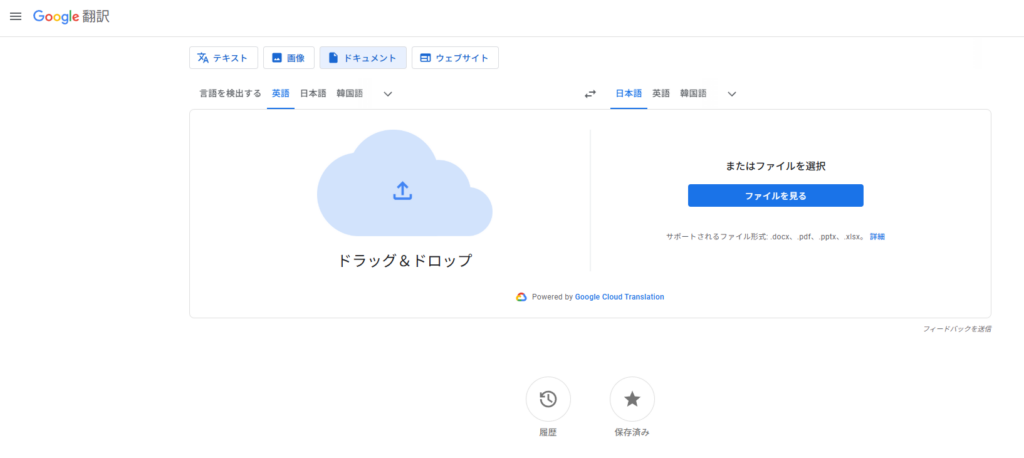Select the ドキュメント mode tab

pos(363,58)
